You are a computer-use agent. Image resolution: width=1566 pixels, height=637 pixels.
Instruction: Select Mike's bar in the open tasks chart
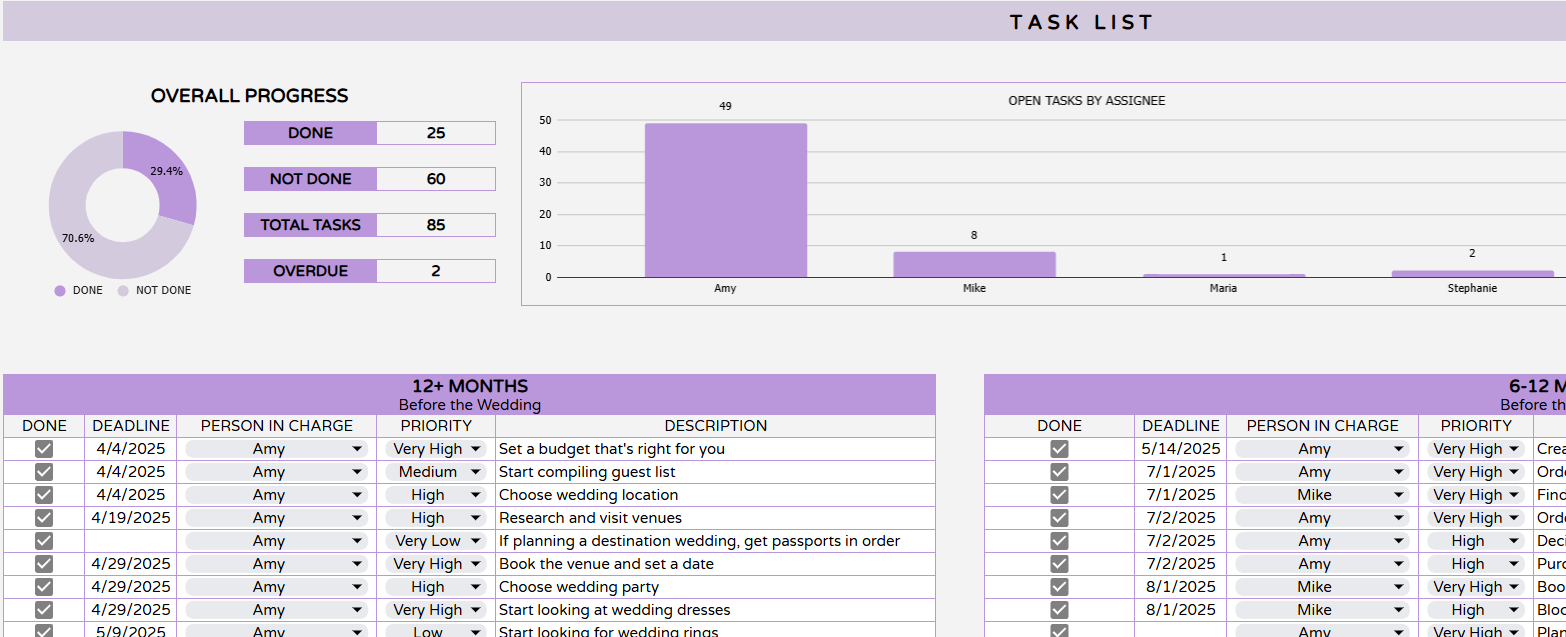pyautogui.click(x=974, y=264)
